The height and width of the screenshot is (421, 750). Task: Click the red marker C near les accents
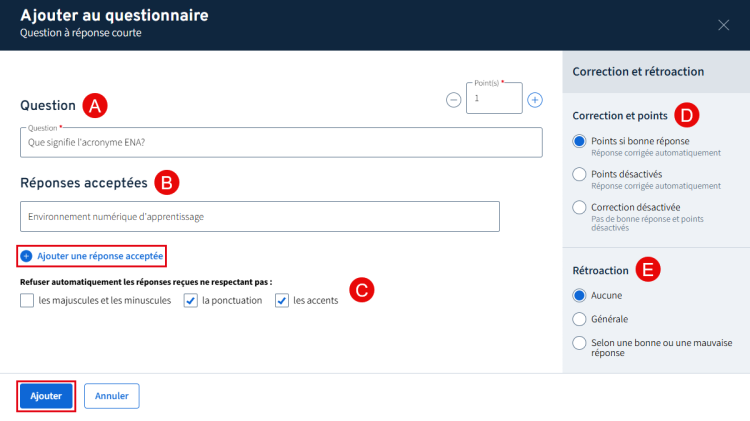(364, 291)
